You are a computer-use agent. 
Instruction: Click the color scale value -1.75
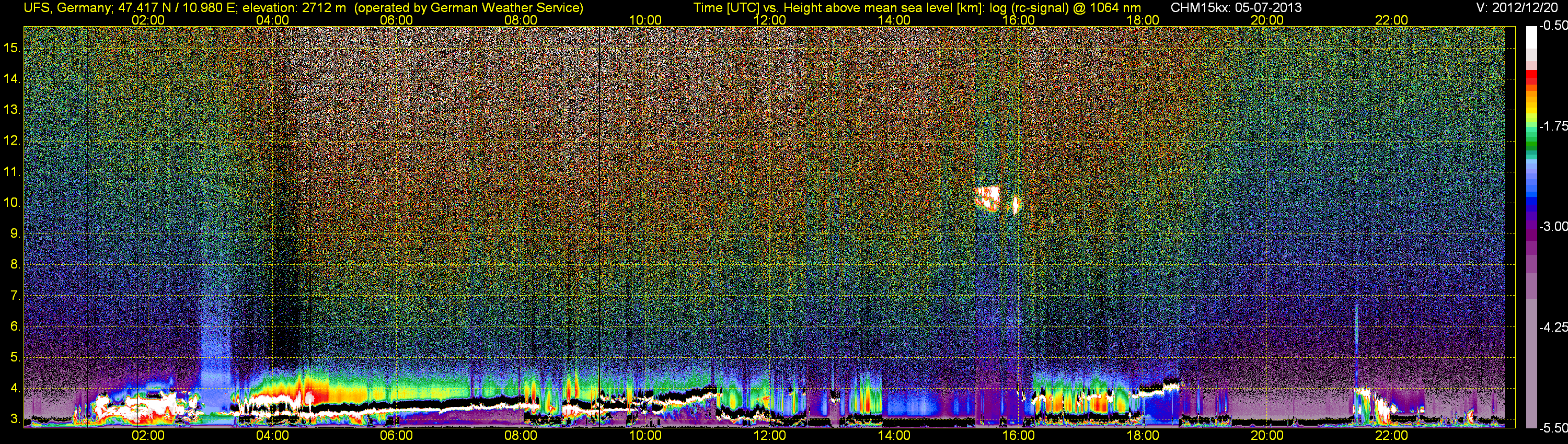tap(1553, 126)
